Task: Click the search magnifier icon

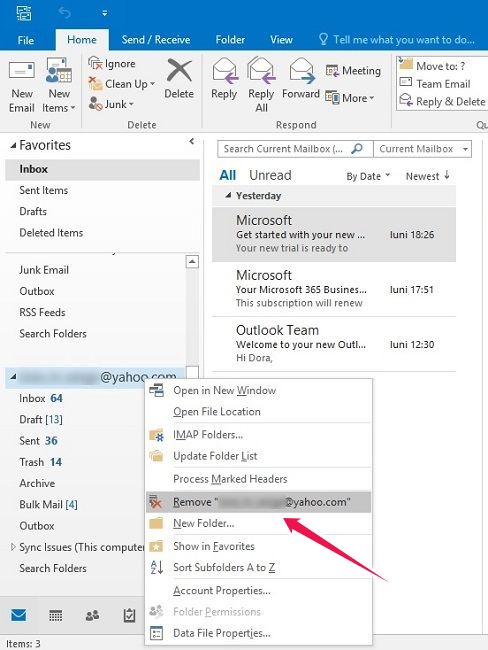Action: click(357, 148)
